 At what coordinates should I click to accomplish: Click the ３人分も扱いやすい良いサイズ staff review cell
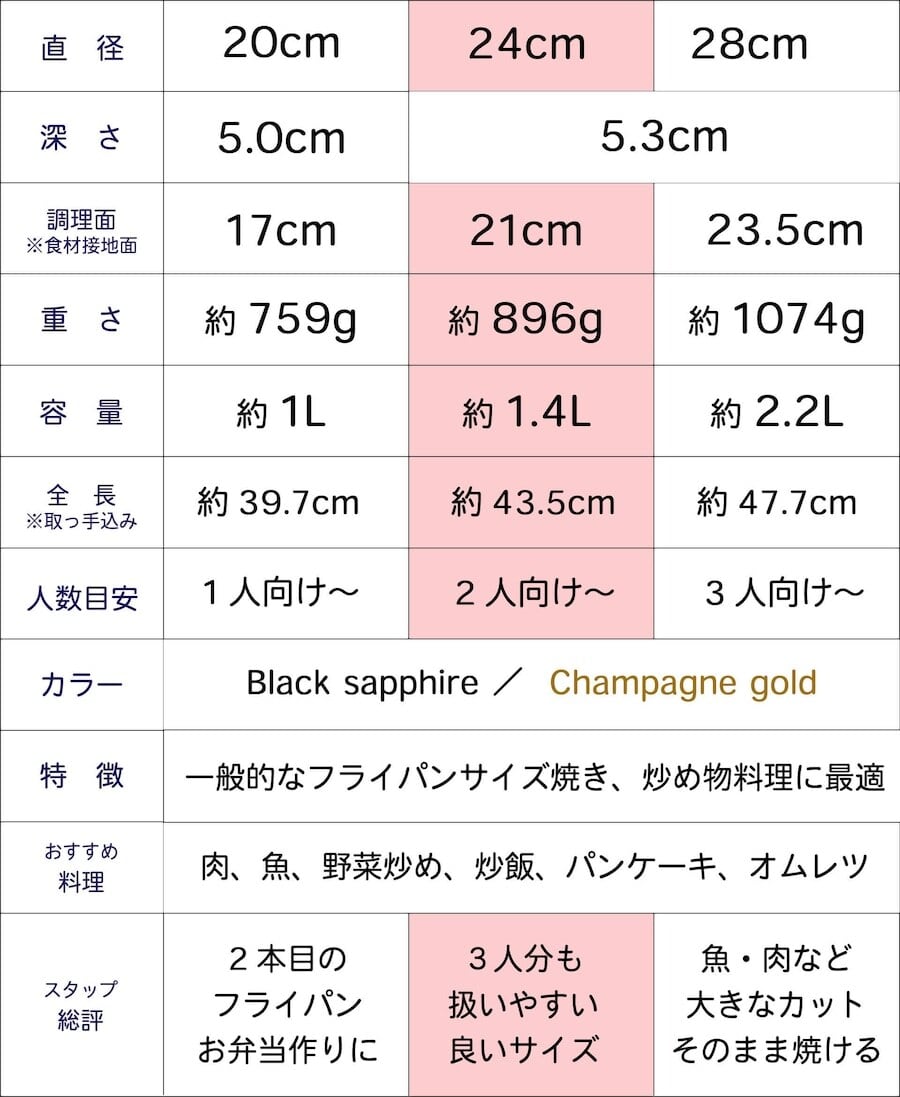point(530,1004)
